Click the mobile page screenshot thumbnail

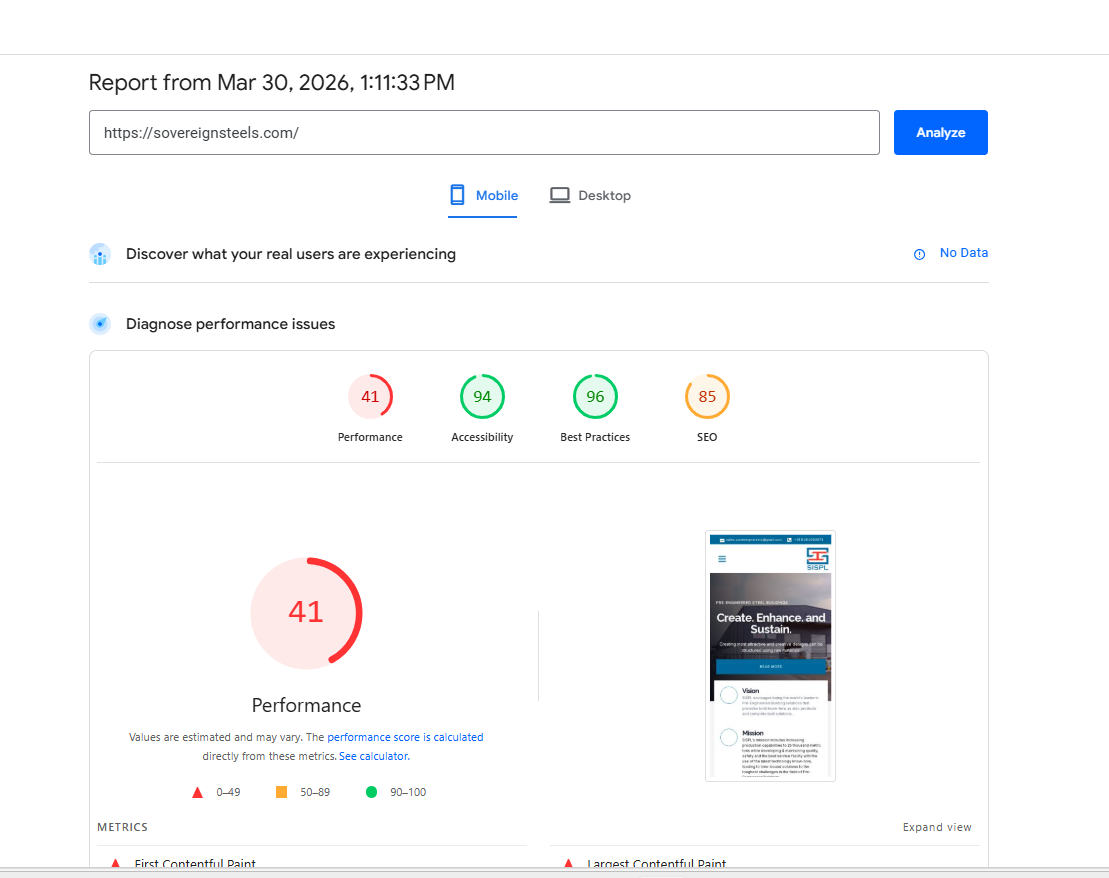point(770,655)
